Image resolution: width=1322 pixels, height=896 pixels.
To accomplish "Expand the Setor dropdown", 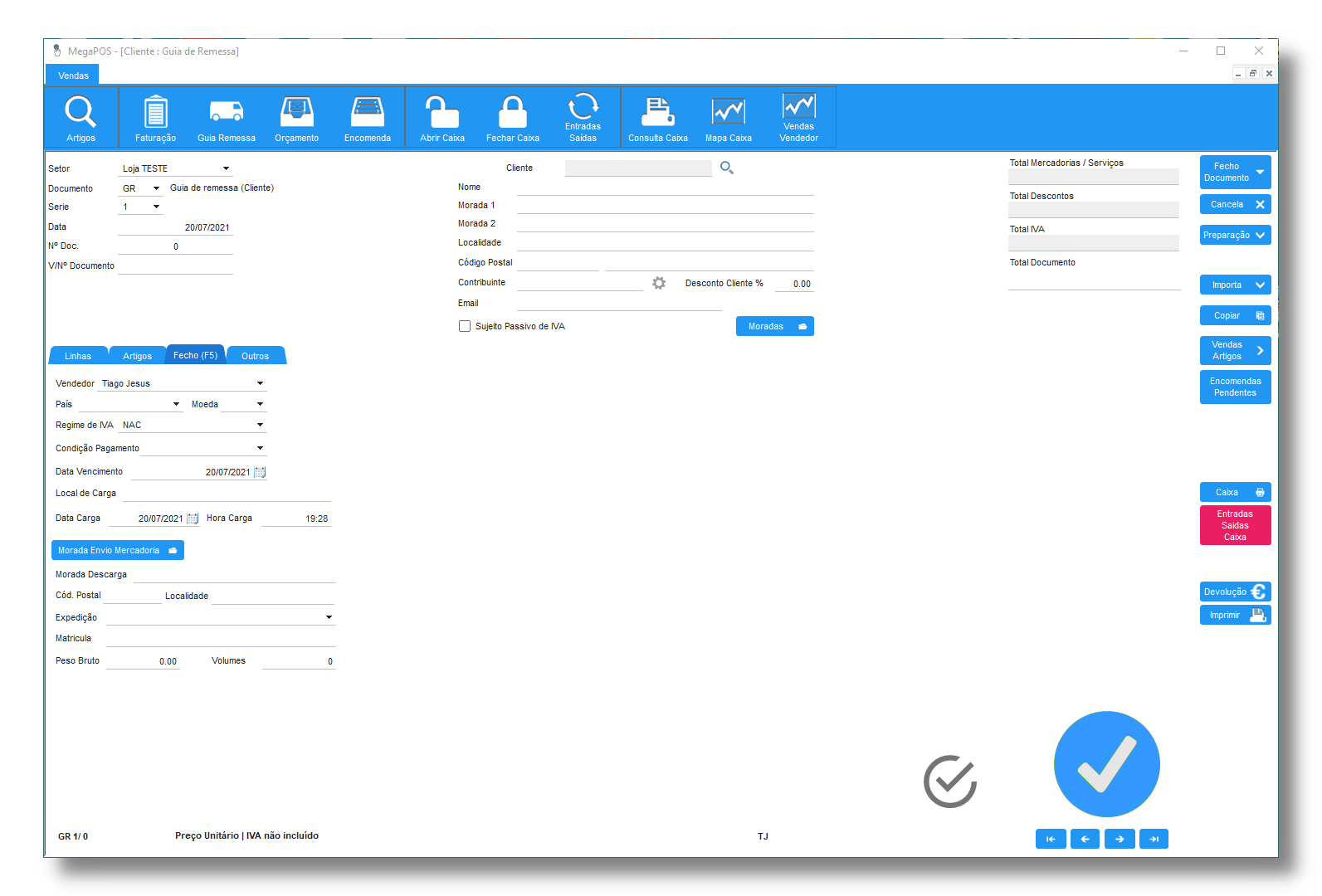I will coord(226,168).
